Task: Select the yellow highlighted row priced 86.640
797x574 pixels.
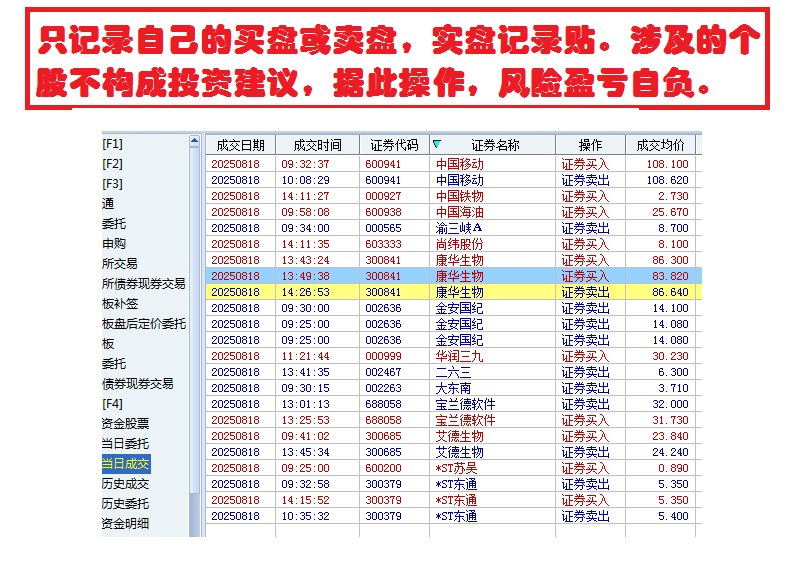Action: click(454, 292)
